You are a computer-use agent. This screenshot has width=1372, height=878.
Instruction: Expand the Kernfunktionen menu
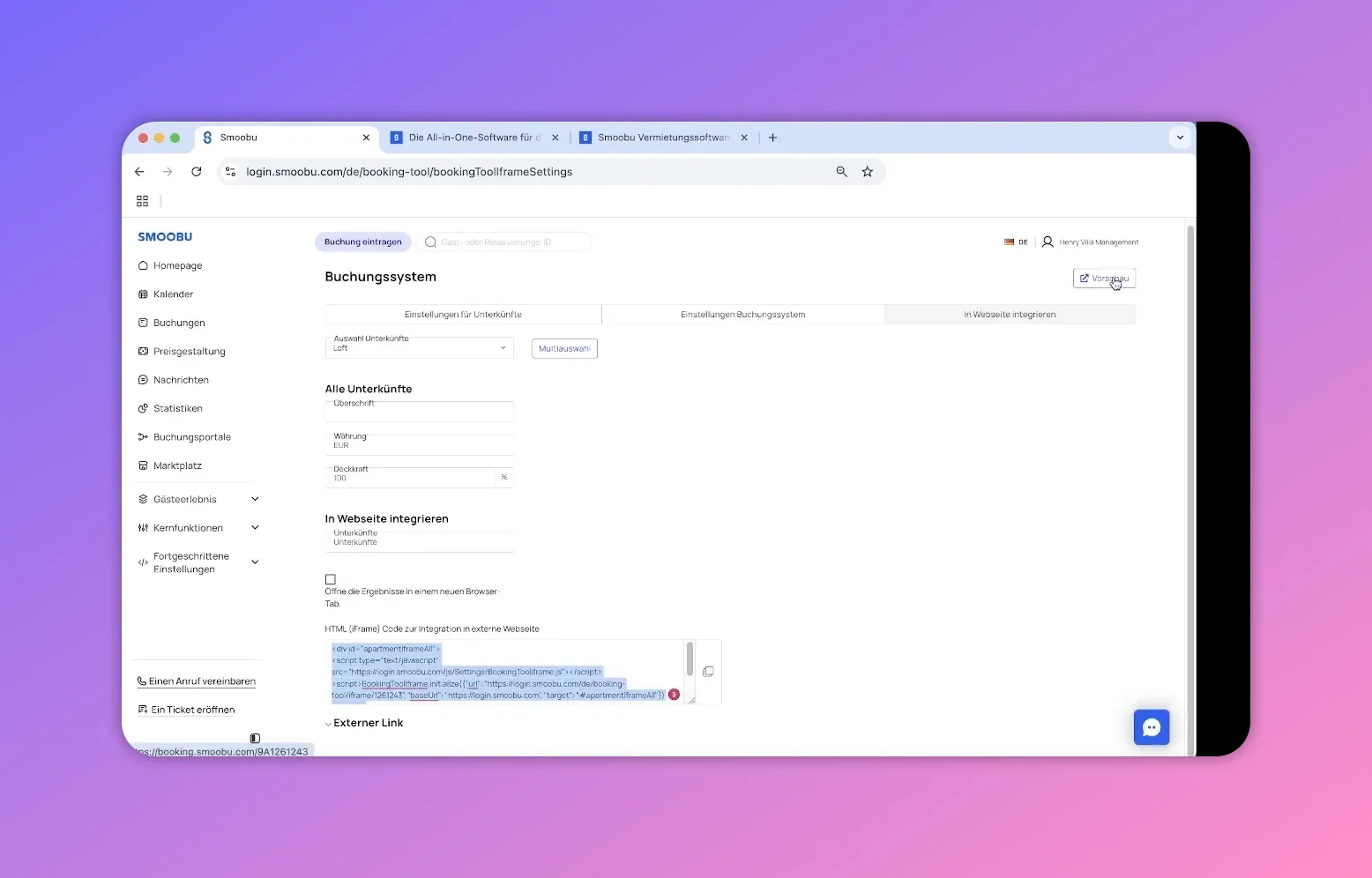pos(198,528)
